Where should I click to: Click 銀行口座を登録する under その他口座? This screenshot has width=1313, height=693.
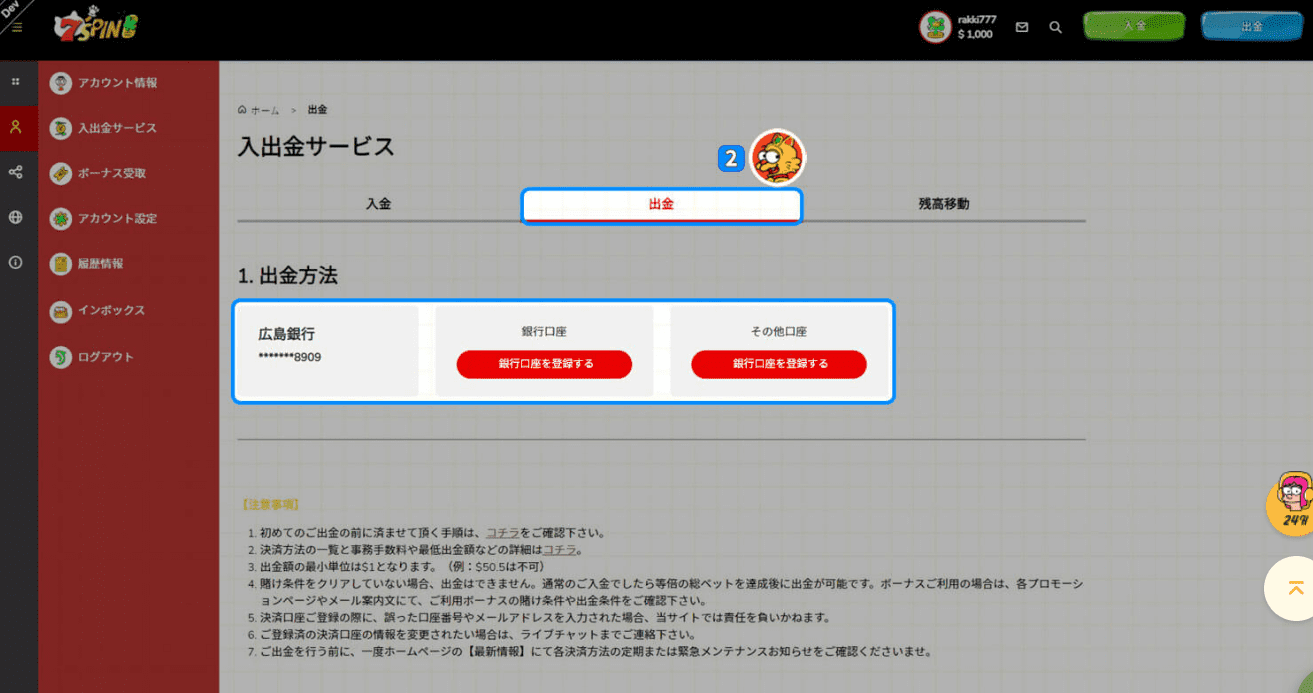[x=778, y=364]
